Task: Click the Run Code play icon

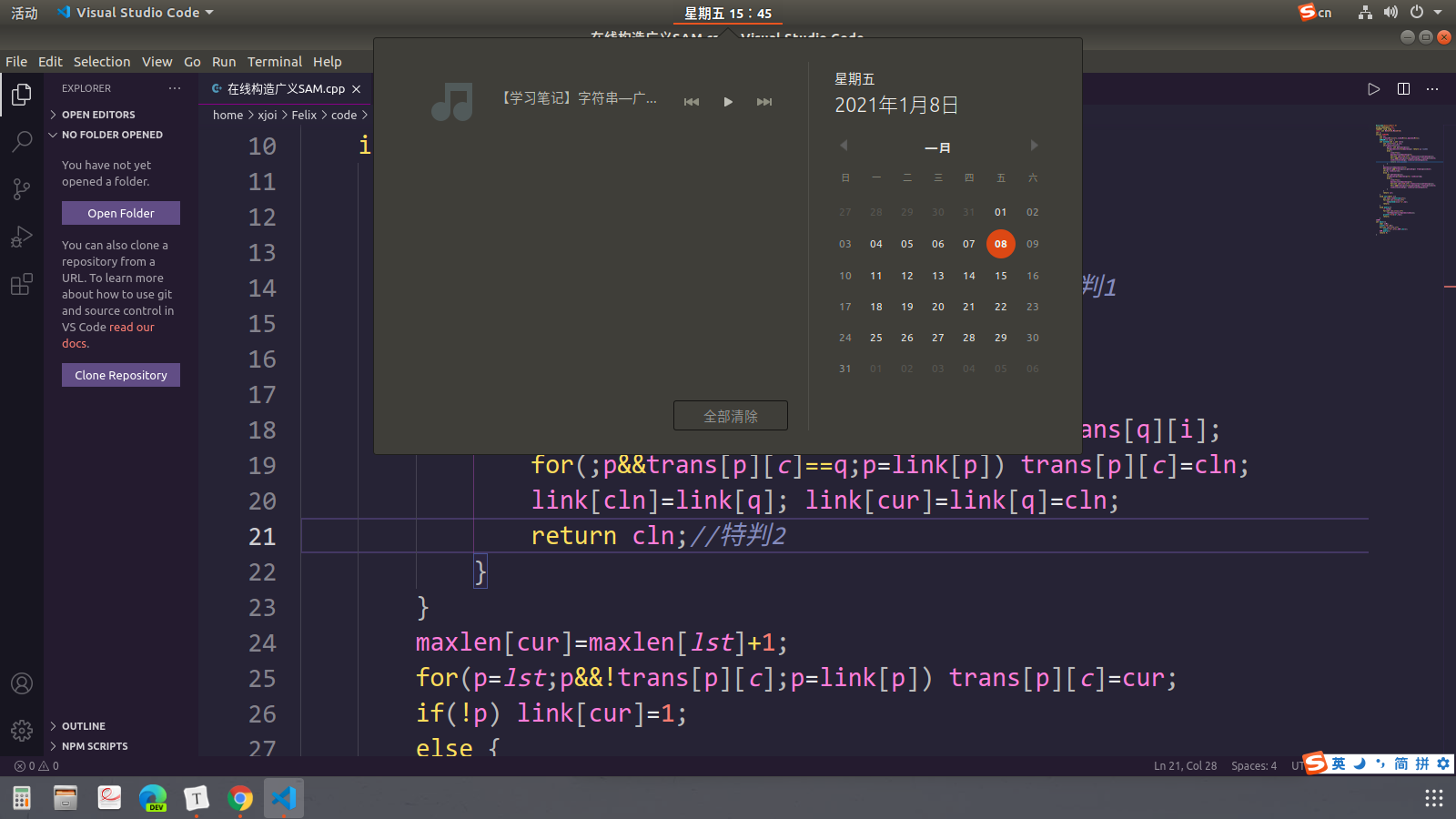Action: click(1374, 89)
